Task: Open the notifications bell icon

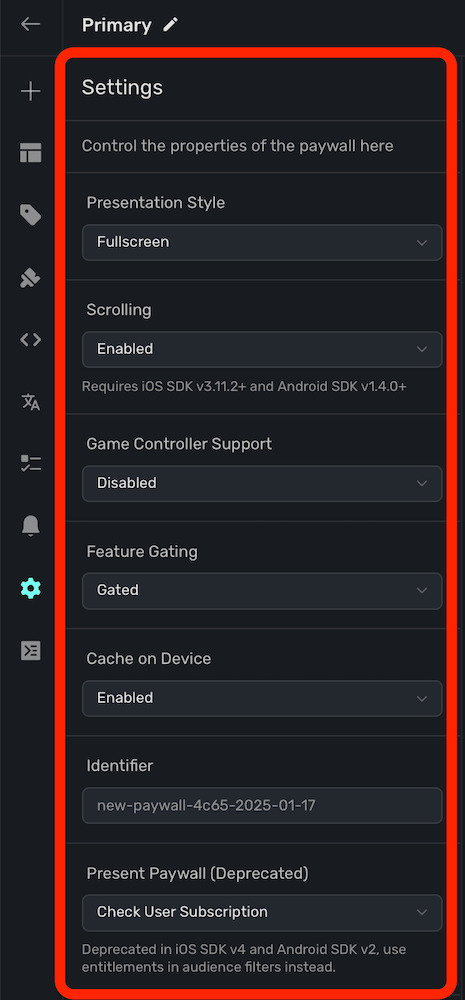Action: point(31,526)
